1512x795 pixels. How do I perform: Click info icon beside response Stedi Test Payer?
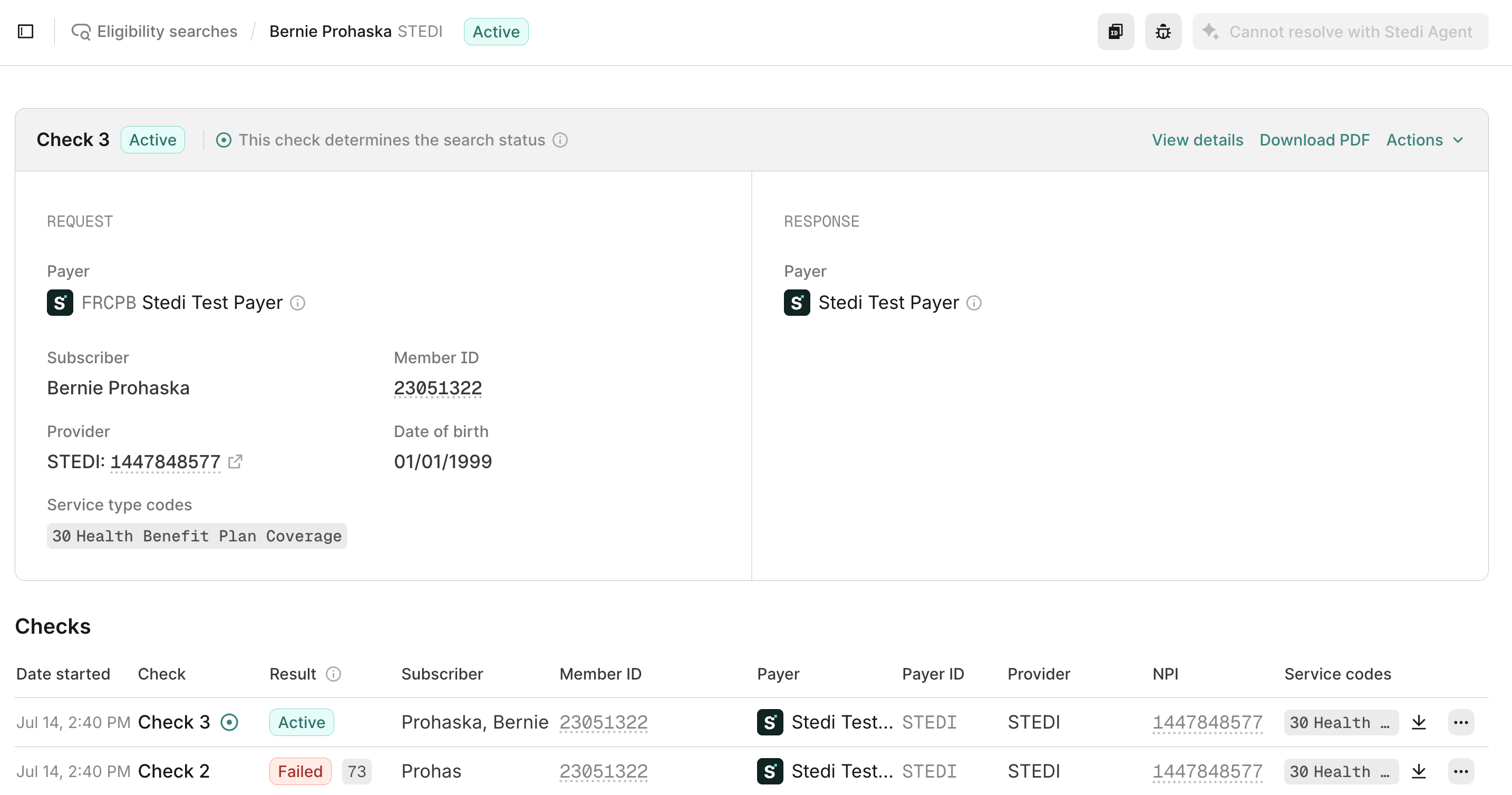coord(974,303)
